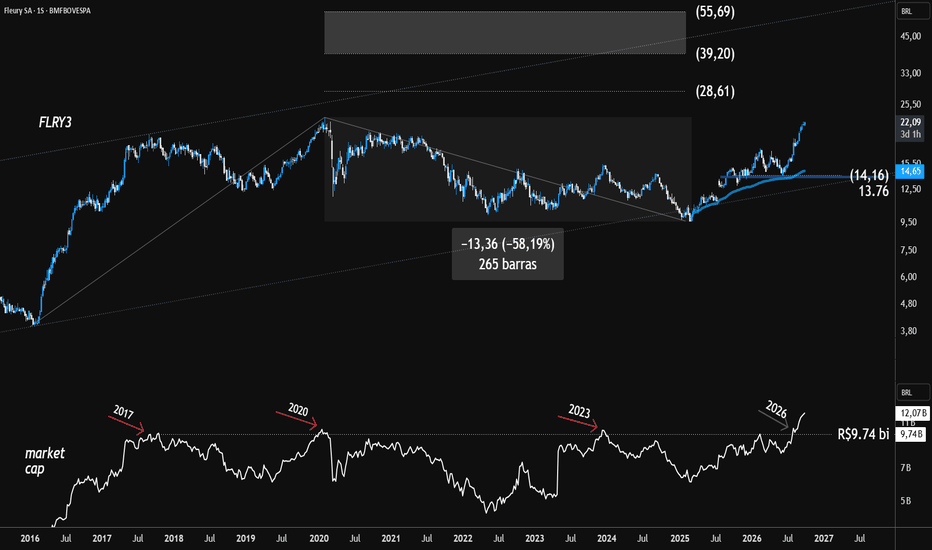Select the market cap text label
Image resolution: width=932 pixels, height=550 pixels.
[45, 461]
